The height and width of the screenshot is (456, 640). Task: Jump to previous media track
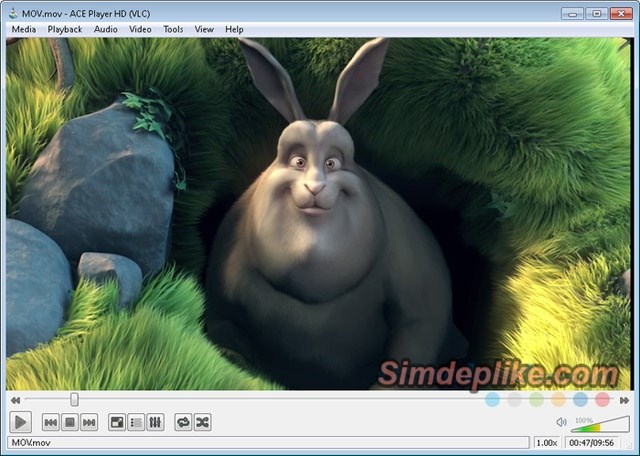point(51,422)
